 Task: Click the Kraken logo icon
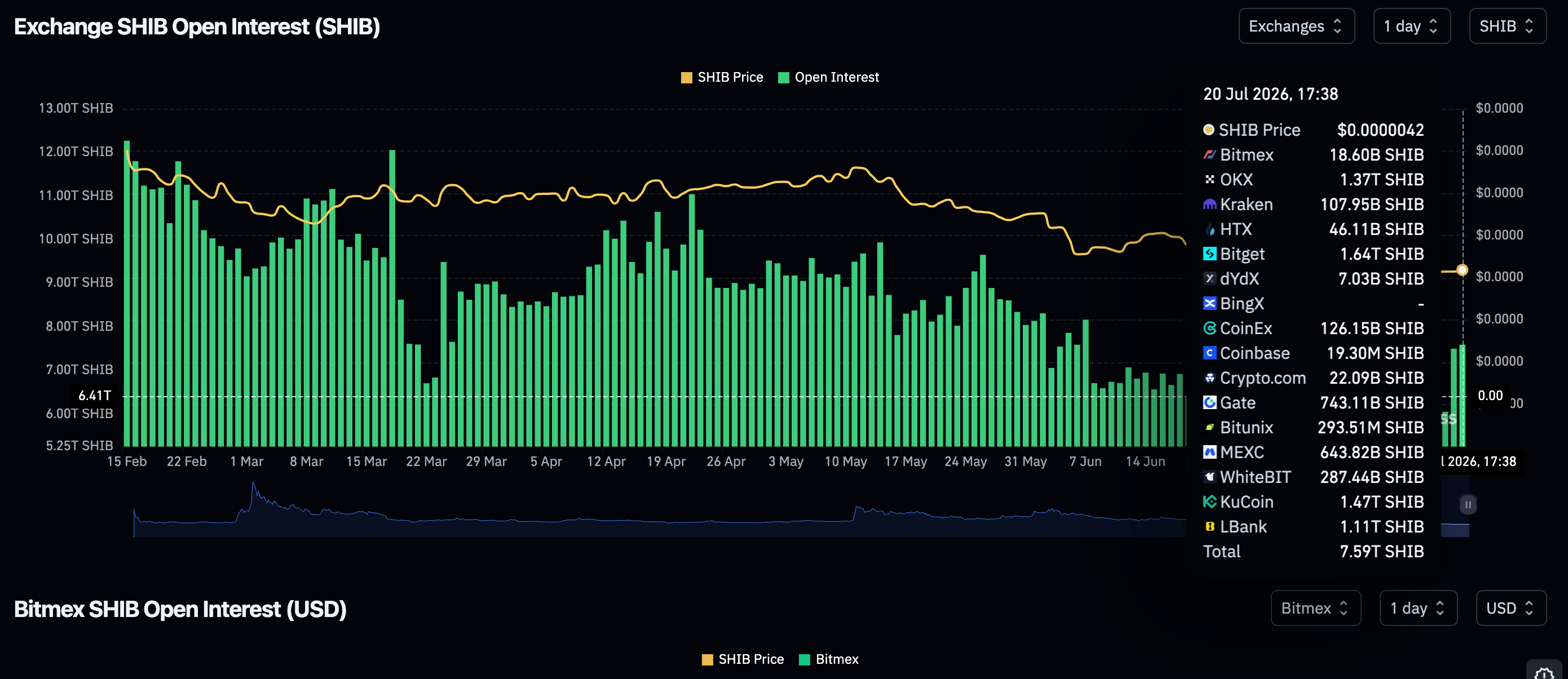coord(1209,205)
